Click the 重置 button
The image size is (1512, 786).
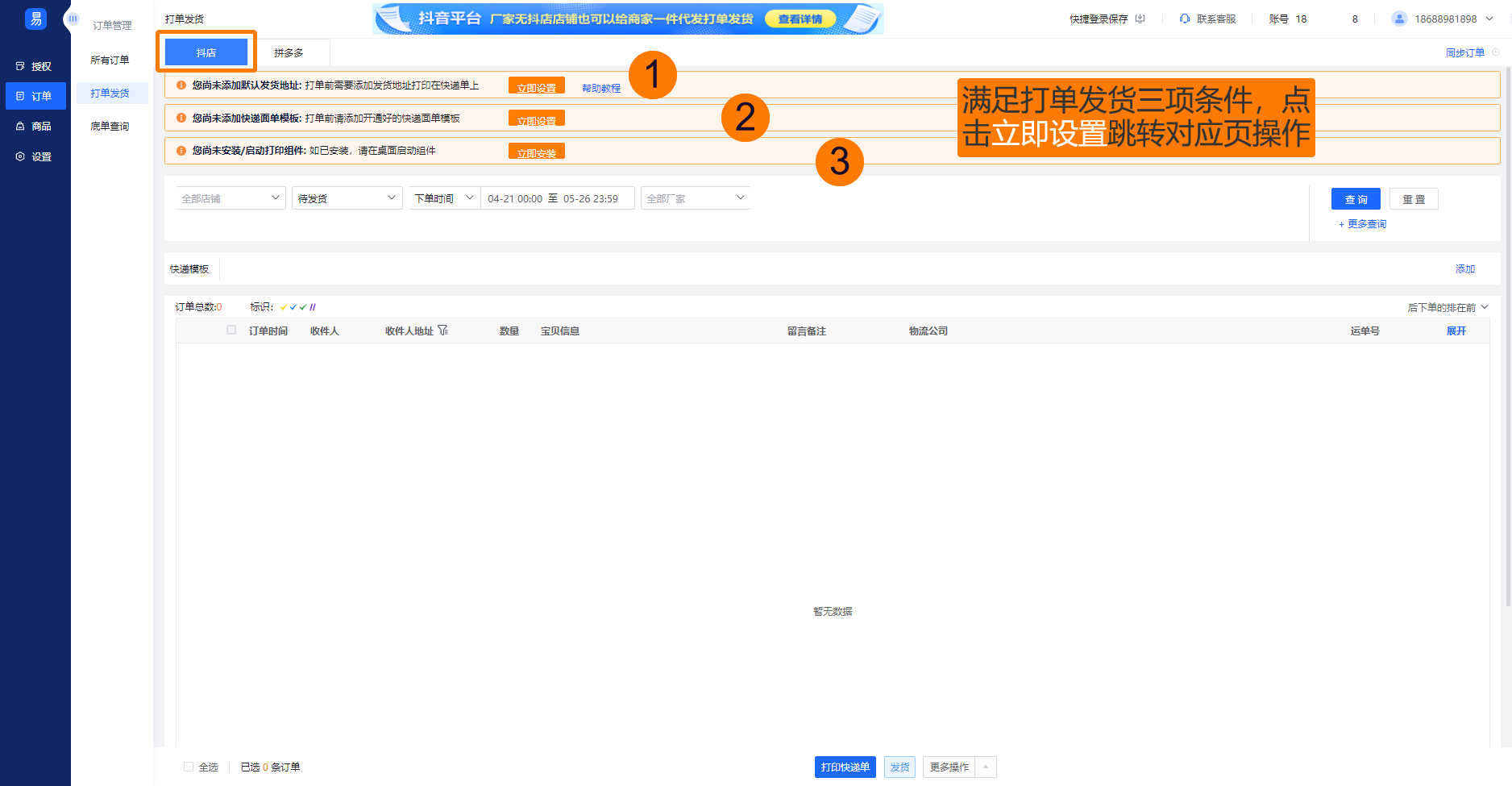point(1414,199)
